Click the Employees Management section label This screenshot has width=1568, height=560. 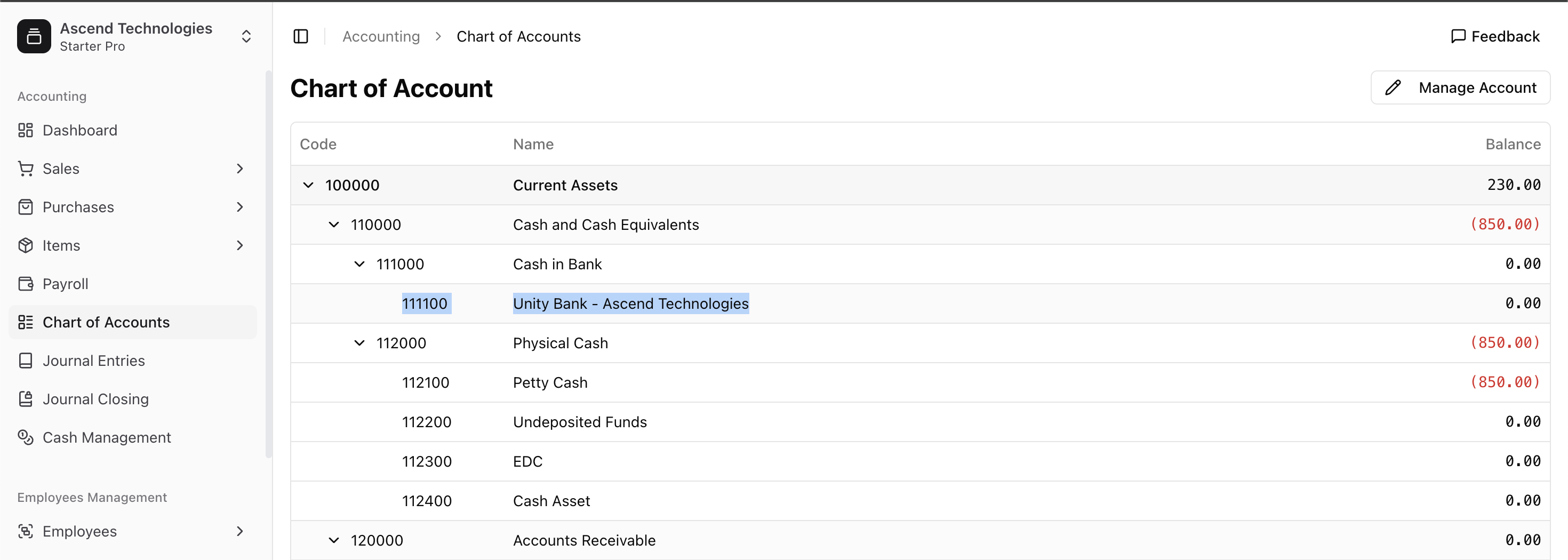(92, 497)
